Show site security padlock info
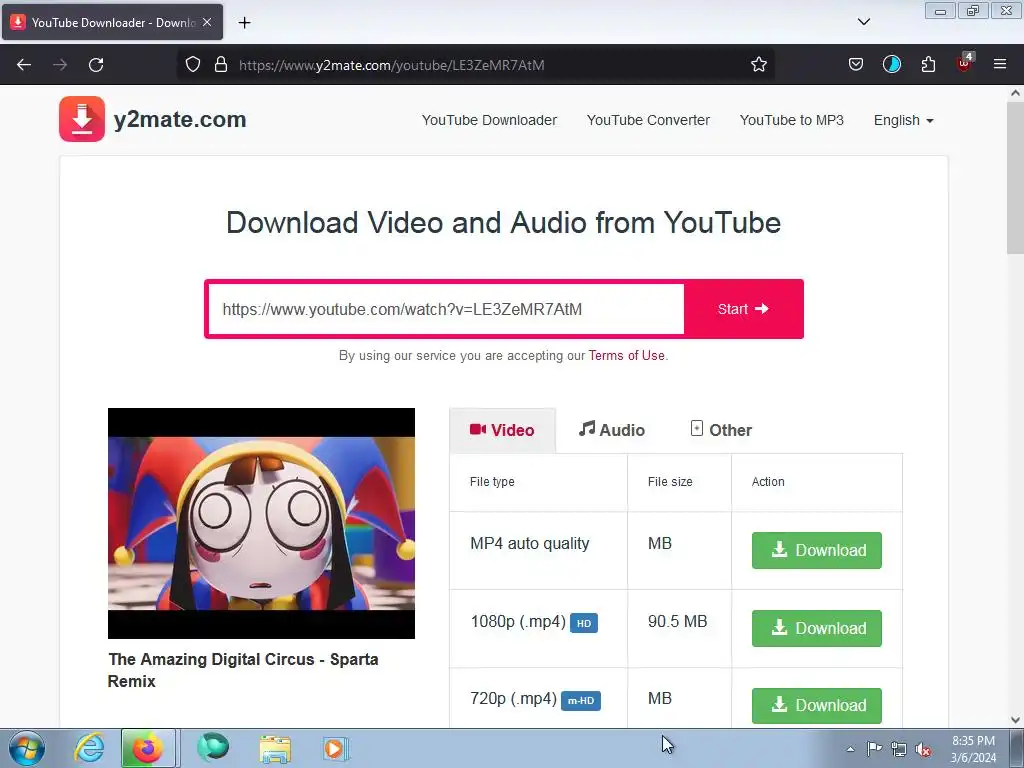The image size is (1024, 768). 221,64
